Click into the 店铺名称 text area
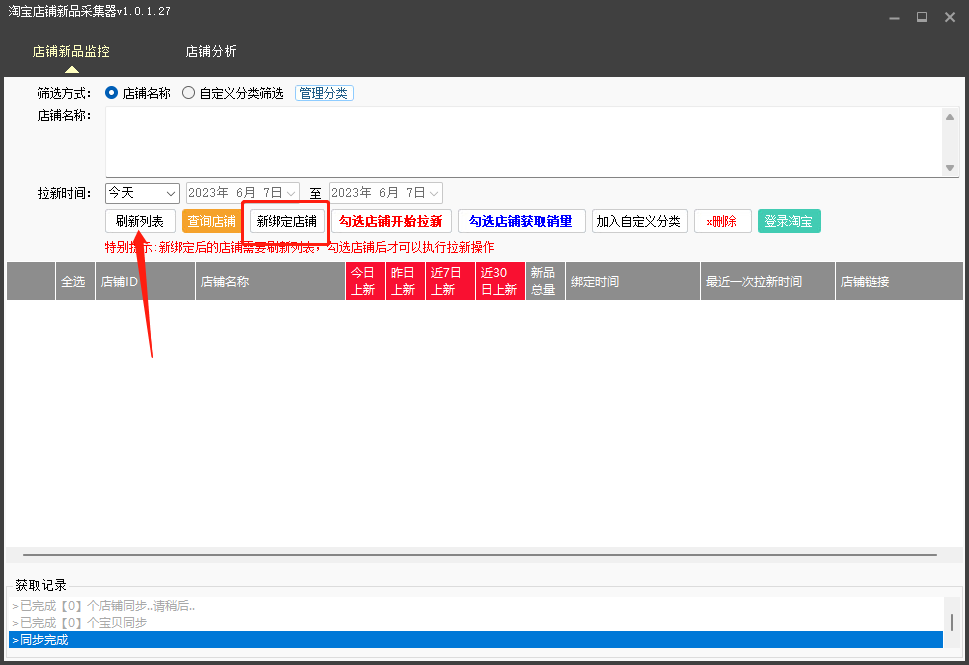969x665 pixels. click(x=523, y=142)
